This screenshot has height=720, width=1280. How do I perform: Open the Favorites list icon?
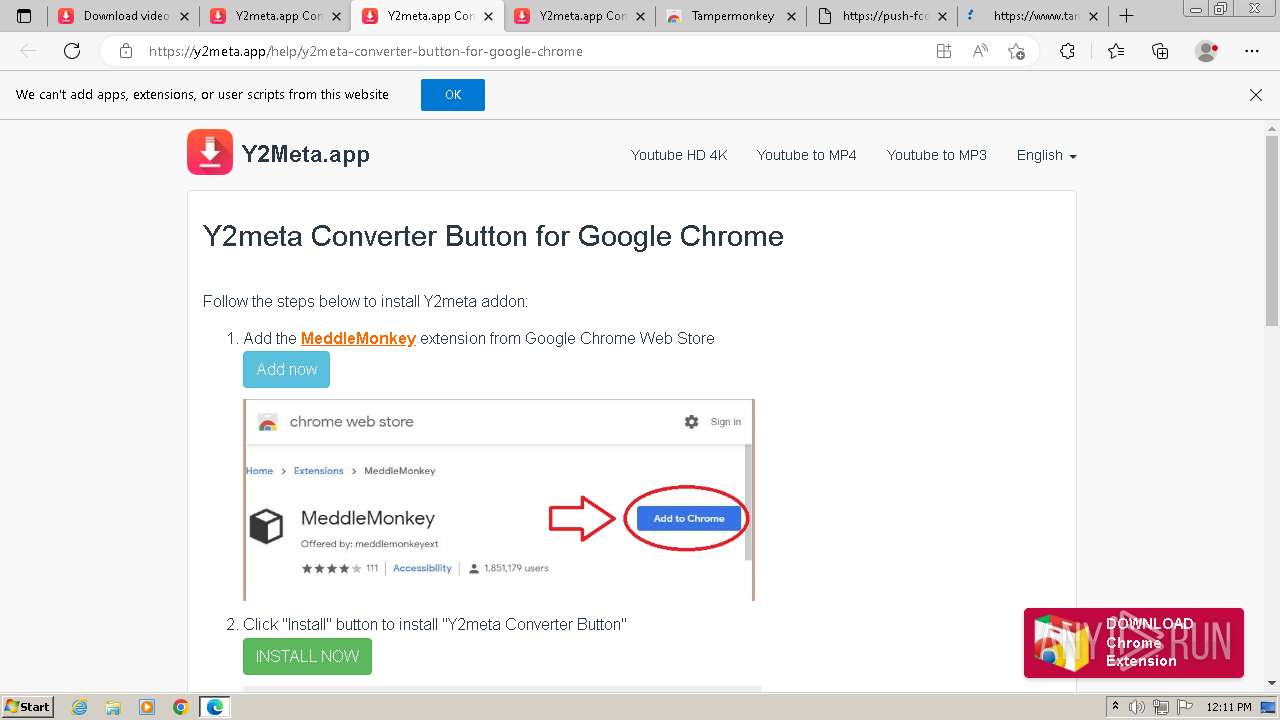coord(1116,51)
